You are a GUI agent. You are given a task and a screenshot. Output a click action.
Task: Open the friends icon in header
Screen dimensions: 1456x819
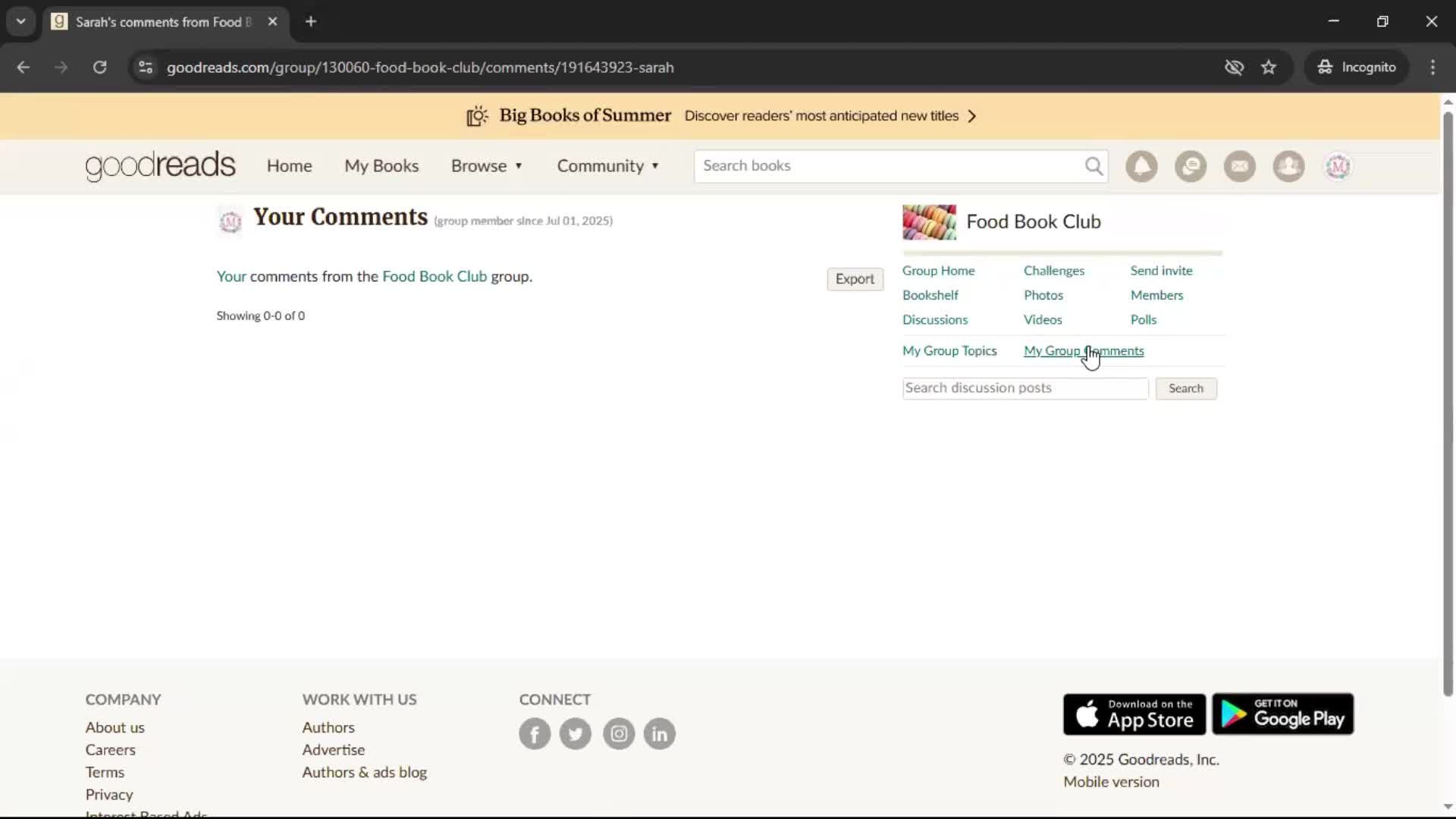(x=1288, y=166)
